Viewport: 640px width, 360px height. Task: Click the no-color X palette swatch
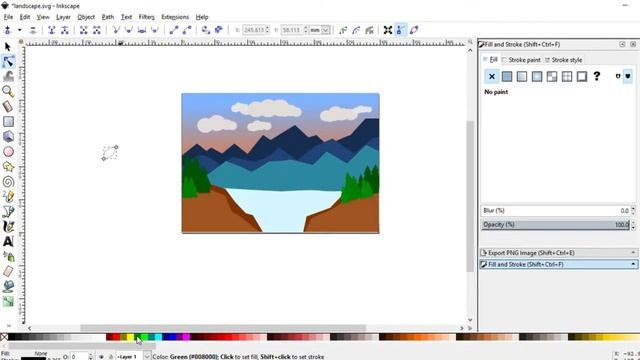pyautogui.click(x=4, y=337)
